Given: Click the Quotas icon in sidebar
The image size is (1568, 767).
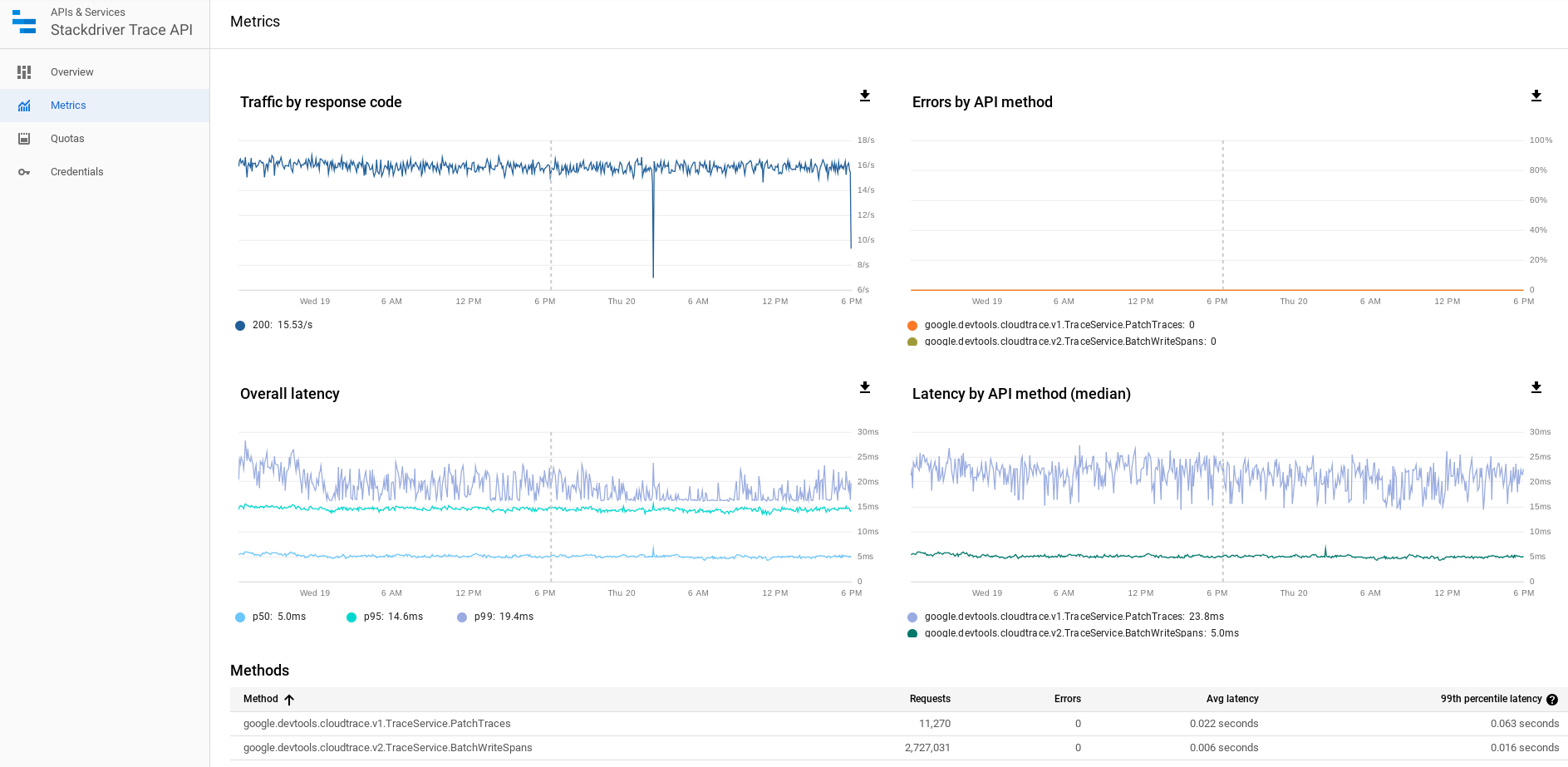Looking at the screenshot, I should 24,139.
